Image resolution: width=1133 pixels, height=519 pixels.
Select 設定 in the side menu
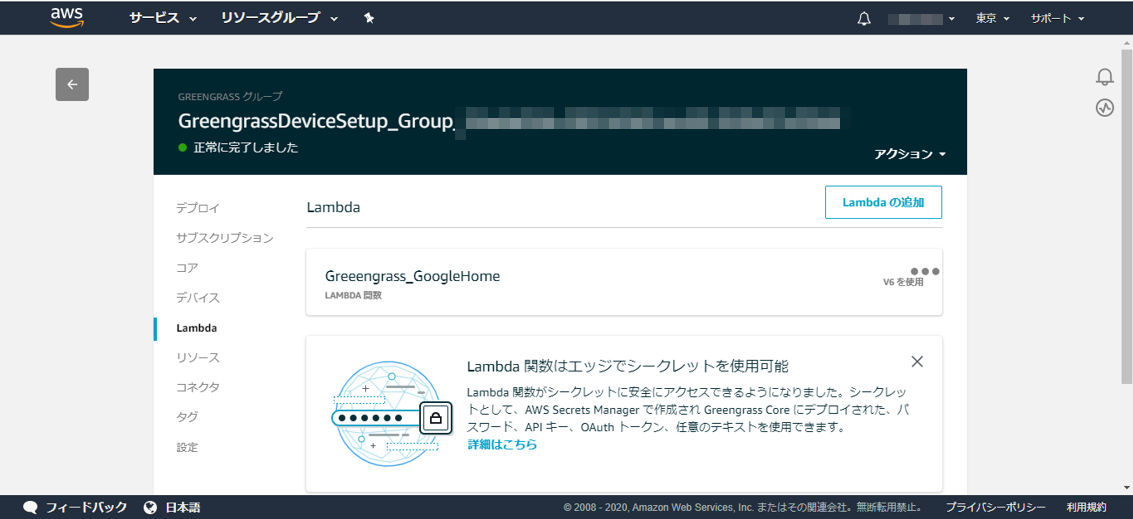[186, 447]
